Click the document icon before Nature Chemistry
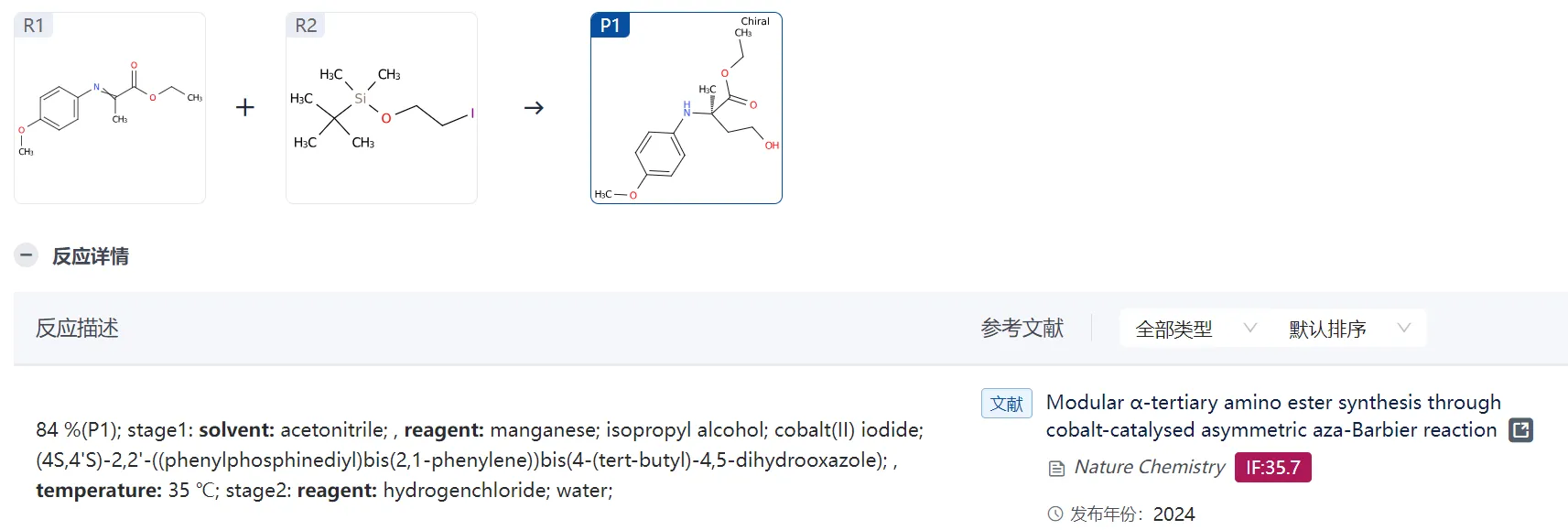The image size is (1568, 530). (x=1056, y=469)
